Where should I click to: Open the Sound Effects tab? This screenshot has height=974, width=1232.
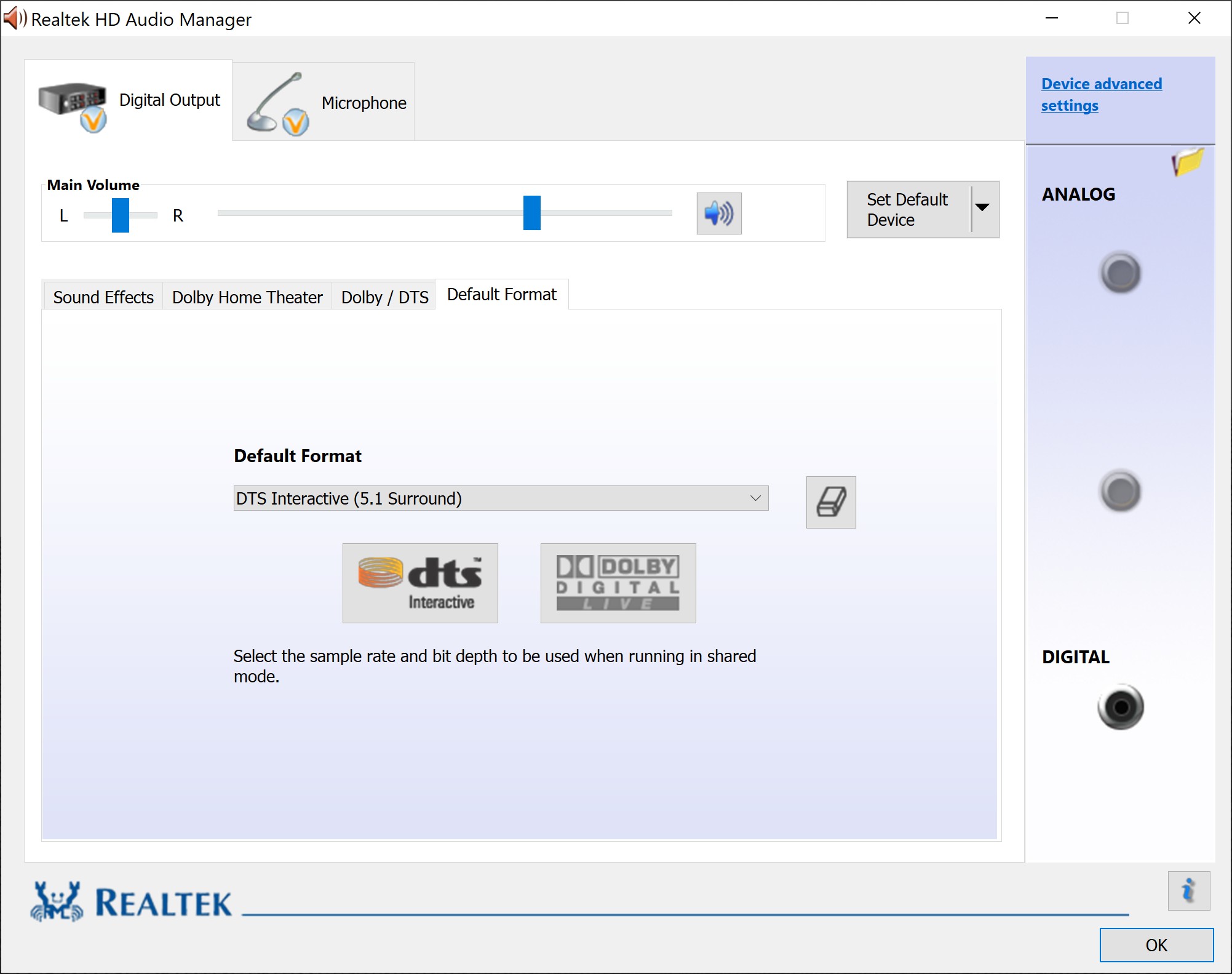click(x=103, y=297)
